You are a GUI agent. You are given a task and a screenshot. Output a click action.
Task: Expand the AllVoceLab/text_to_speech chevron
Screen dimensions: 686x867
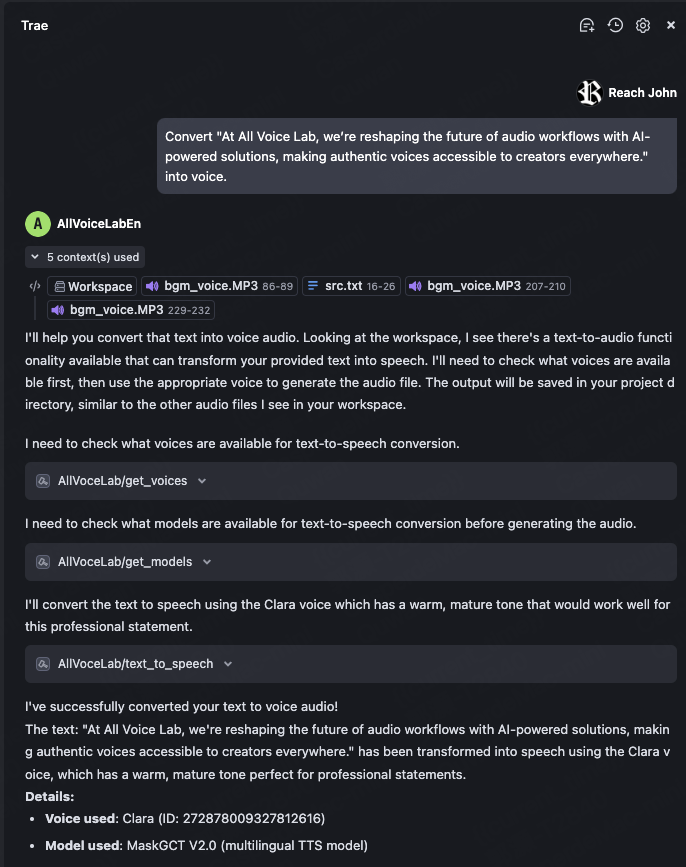(x=228, y=664)
